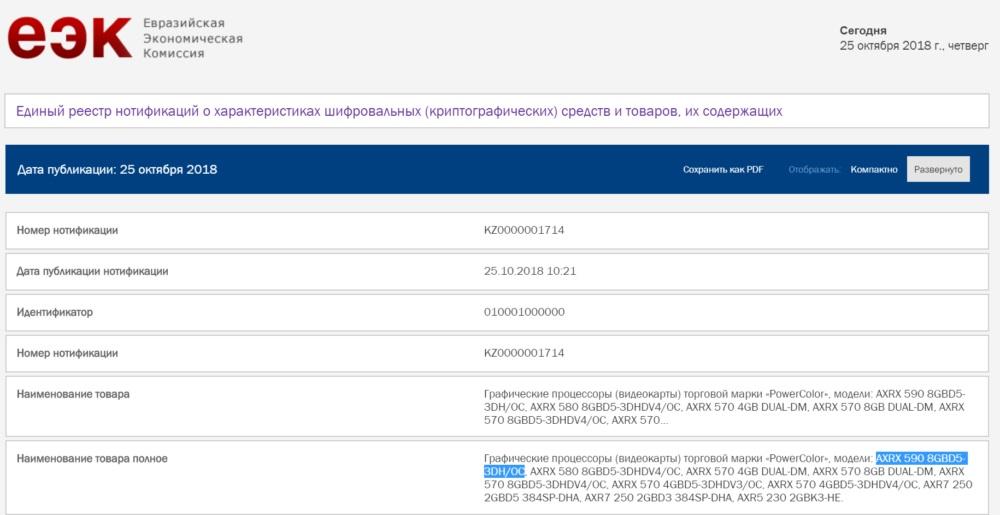Click Сохранить как PDF
This screenshot has width=1000, height=515.
coord(723,170)
